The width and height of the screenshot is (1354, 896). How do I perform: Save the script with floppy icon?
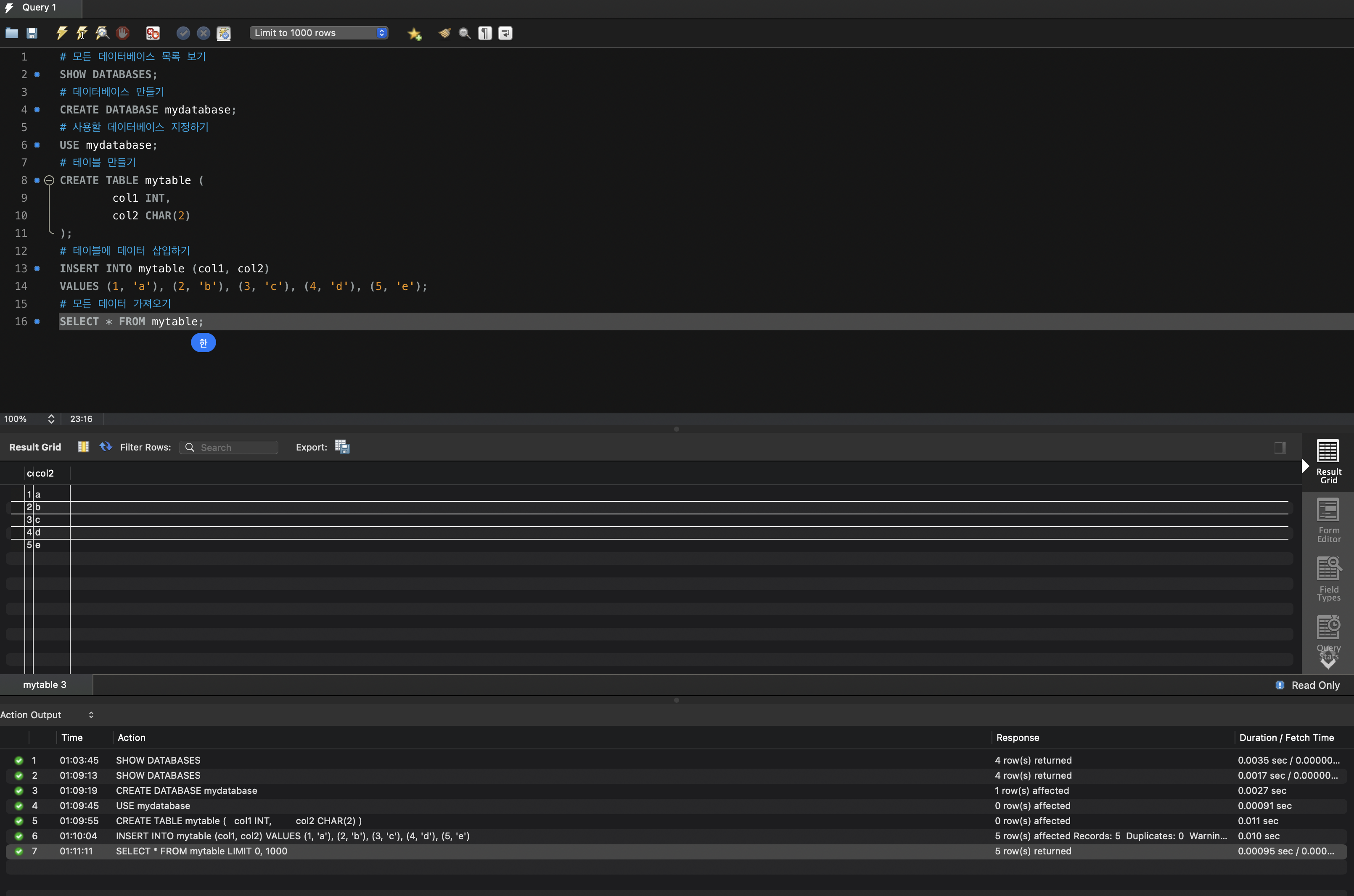32,33
